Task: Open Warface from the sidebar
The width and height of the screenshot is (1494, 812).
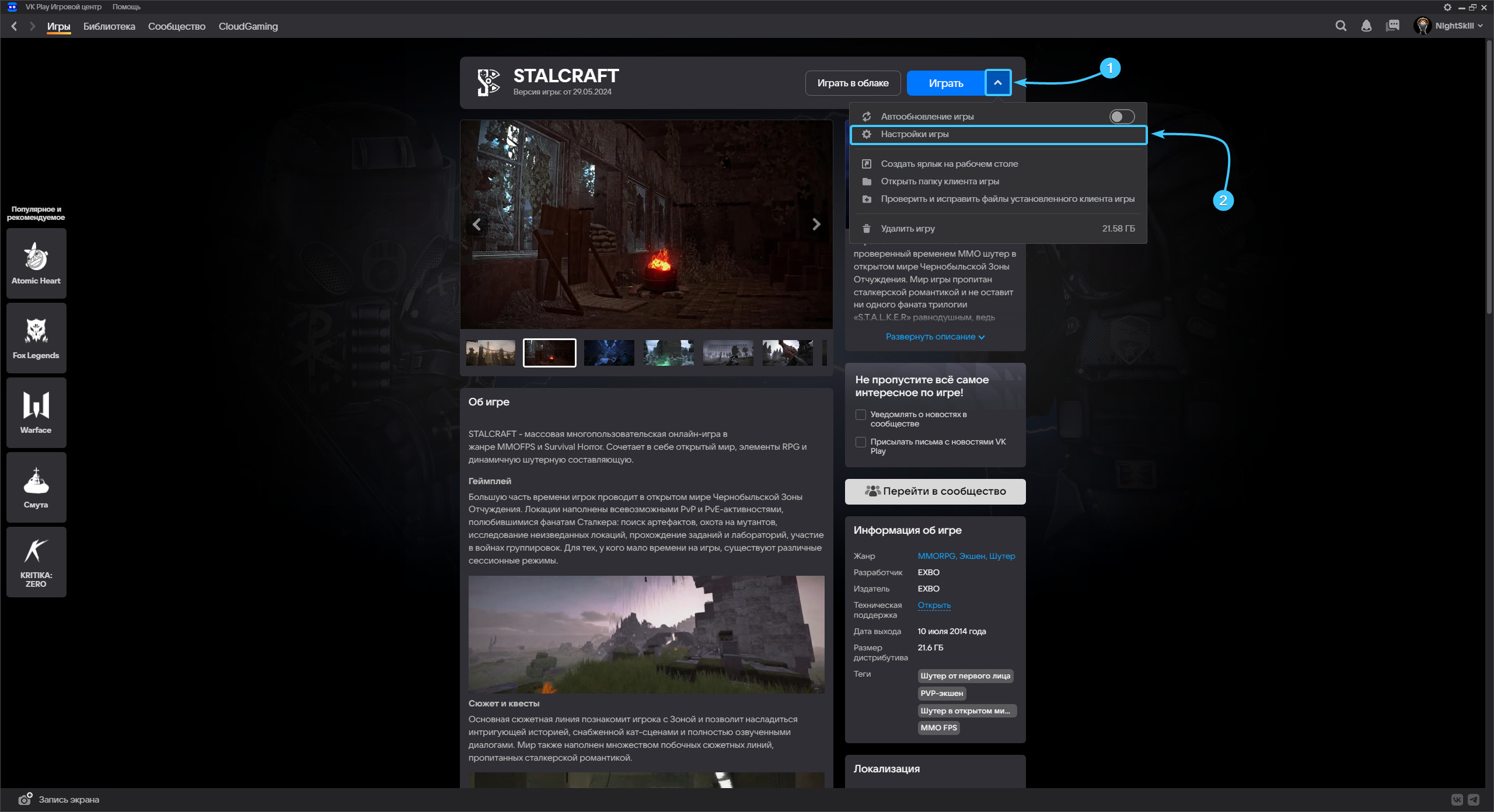Action: (36, 412)
